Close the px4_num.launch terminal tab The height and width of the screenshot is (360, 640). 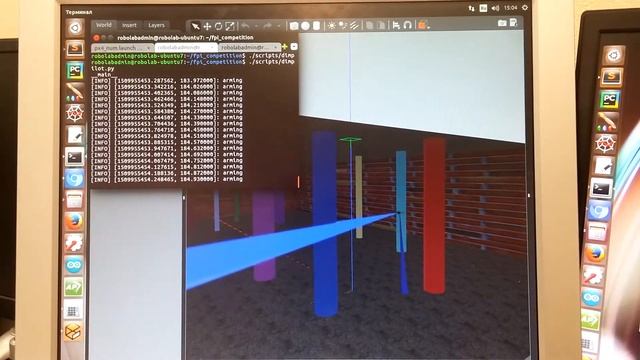click(x=149, y=48)
